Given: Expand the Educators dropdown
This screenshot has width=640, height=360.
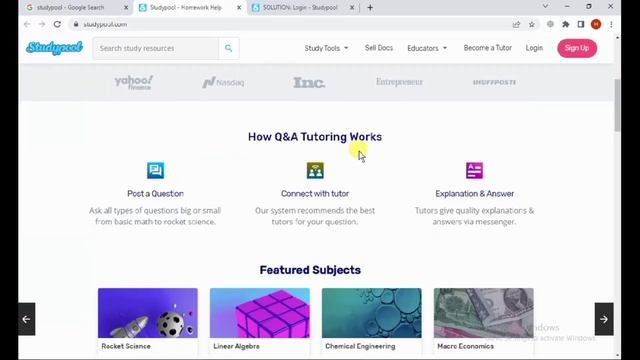Looking at the screenshot, I should (x=427, y=48).
